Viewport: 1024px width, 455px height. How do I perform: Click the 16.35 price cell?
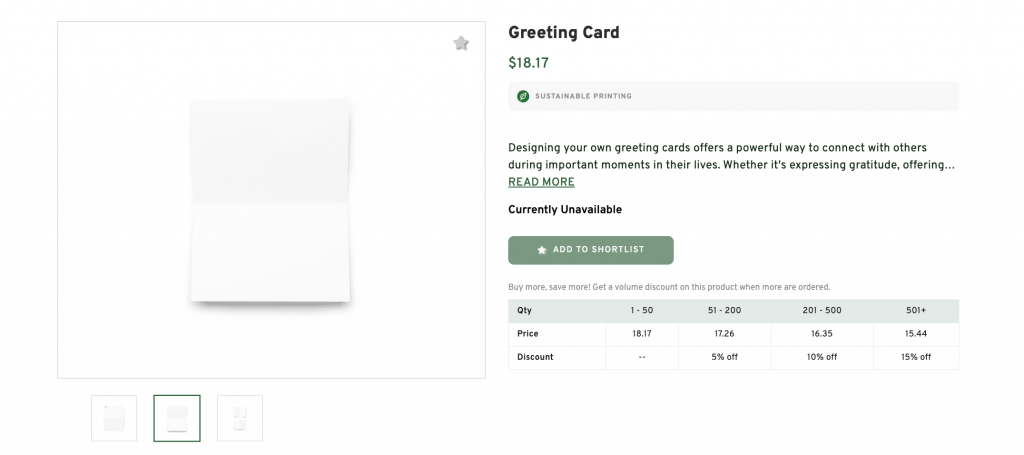click(x=822, y=334)
